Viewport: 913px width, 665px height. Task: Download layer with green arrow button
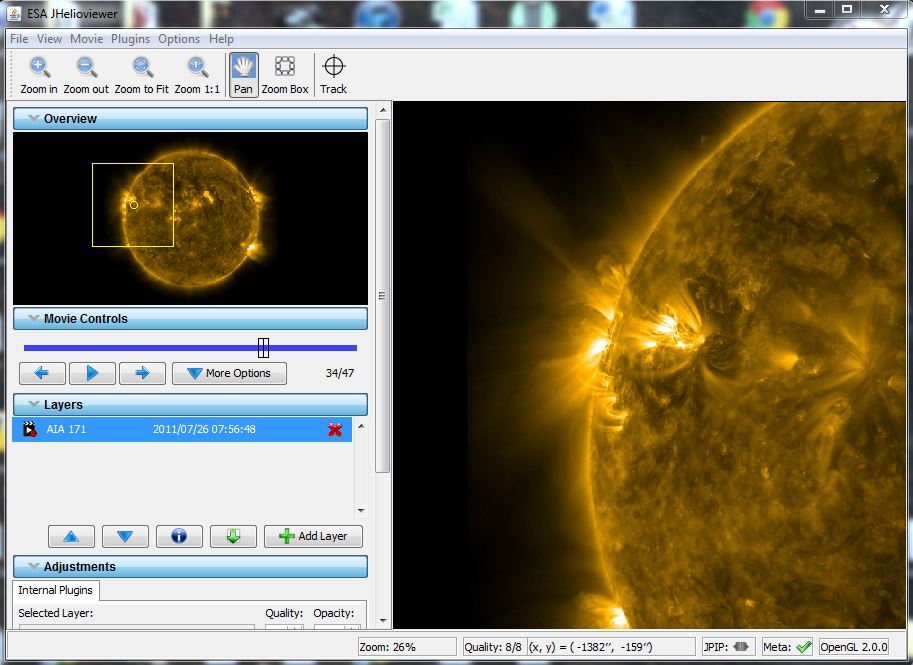pos(233,536)
